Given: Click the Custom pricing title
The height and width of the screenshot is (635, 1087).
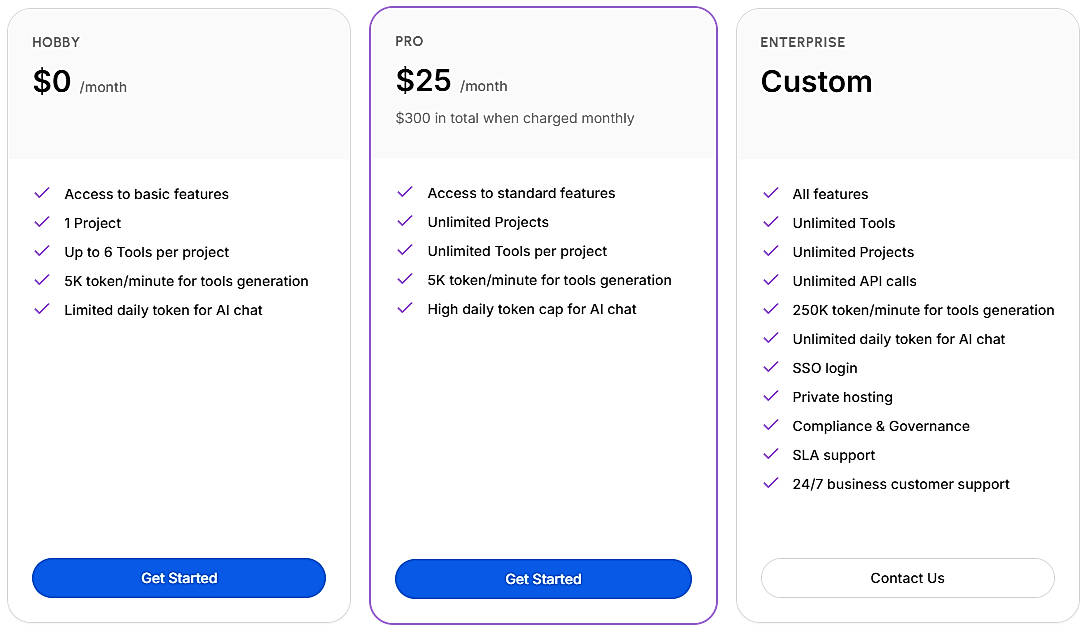Looking at the screenshot, I should coord(816,81).
